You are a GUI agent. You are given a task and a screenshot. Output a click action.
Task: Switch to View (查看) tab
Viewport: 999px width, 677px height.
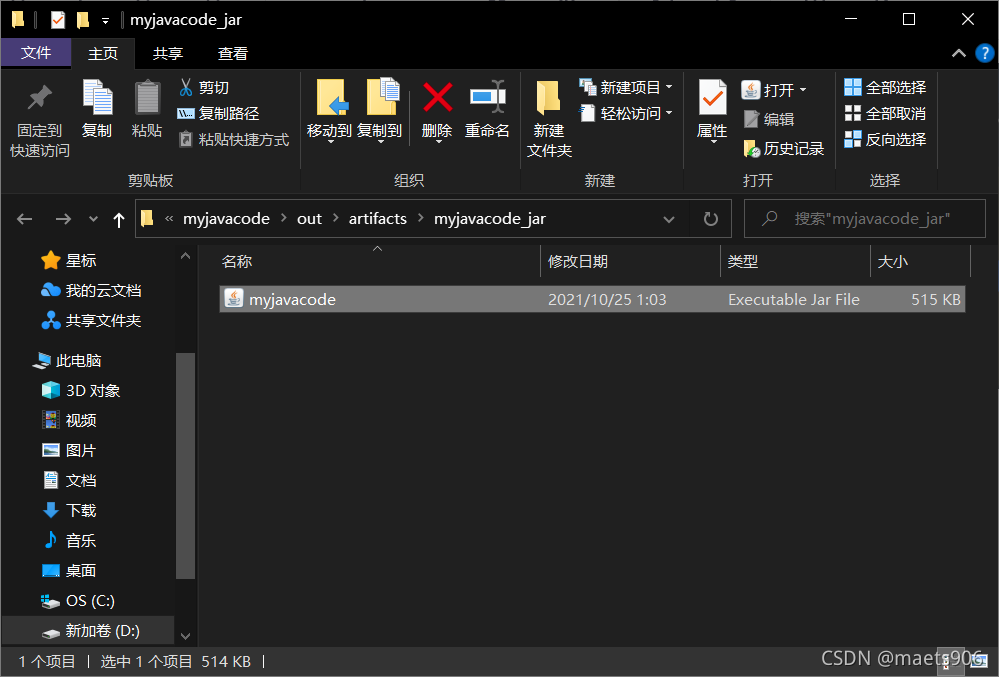[233, 53]
